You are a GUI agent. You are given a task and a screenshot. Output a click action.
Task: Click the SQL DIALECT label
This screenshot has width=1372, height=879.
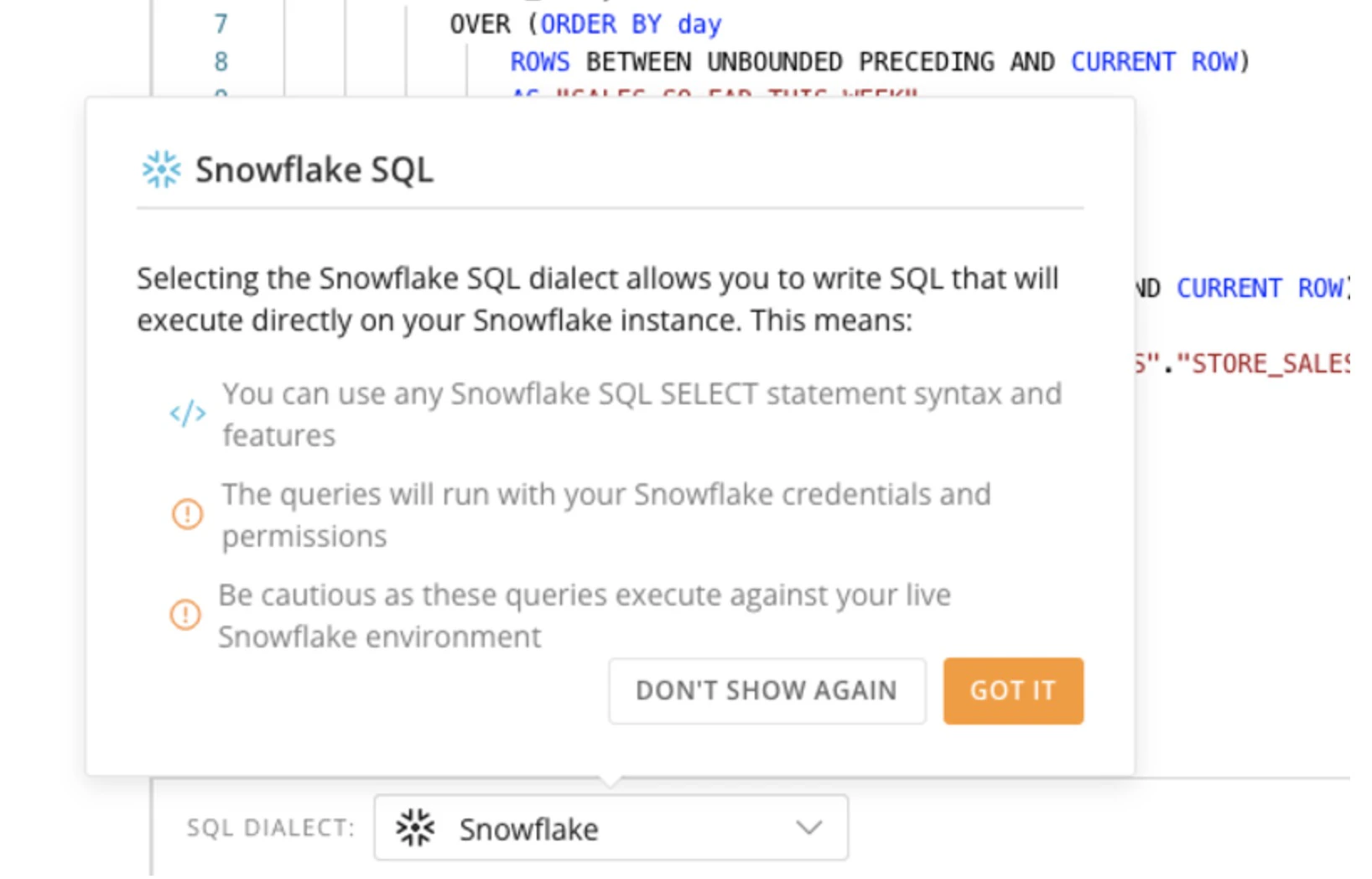270,828
